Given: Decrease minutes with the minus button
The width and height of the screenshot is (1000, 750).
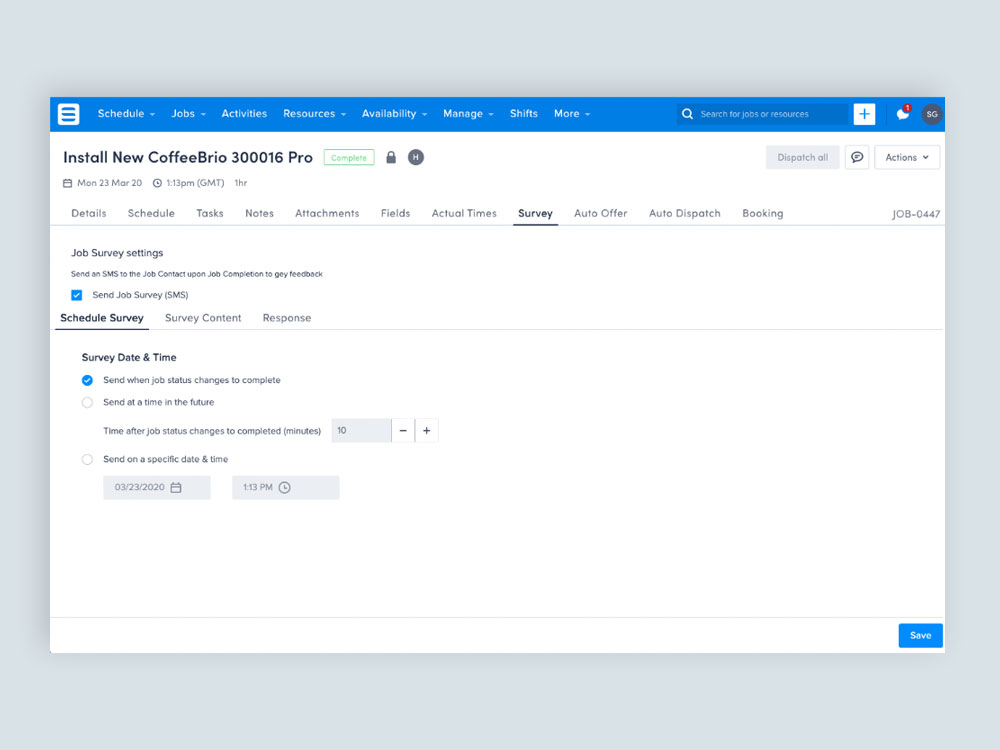Looking at the screenshot, I should 403,430.
